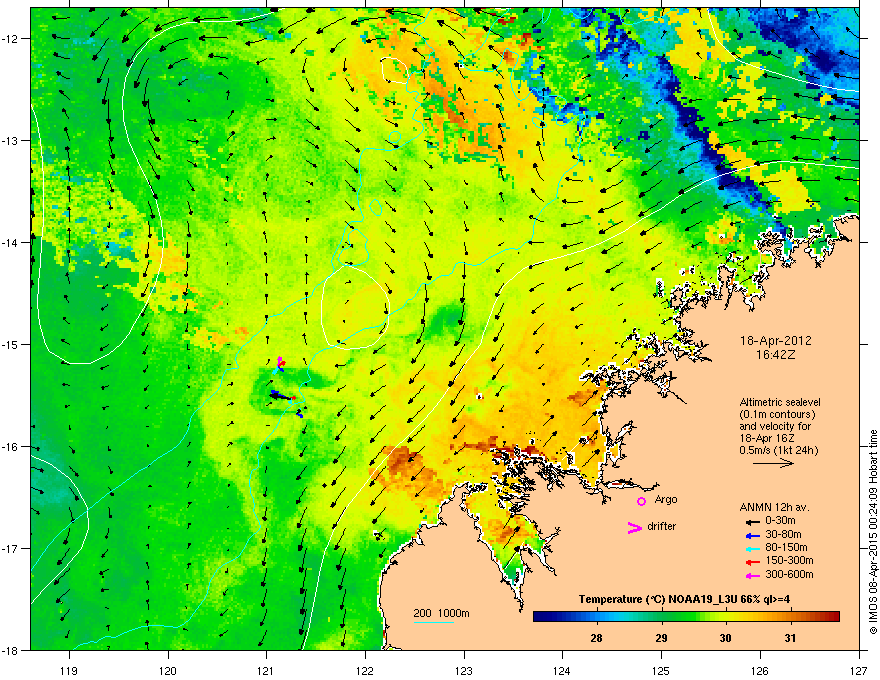Click longitude axis label 119
880x680 pixels.
(69, 670)
